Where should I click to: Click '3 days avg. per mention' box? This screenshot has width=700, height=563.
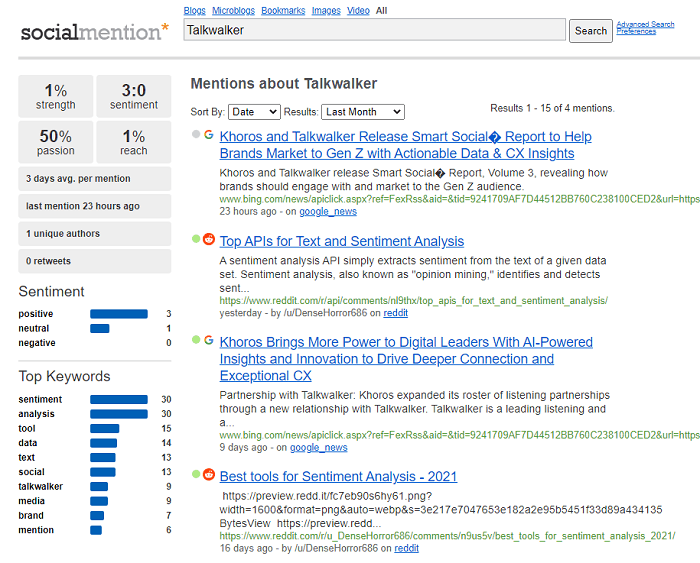coord(95,179)
